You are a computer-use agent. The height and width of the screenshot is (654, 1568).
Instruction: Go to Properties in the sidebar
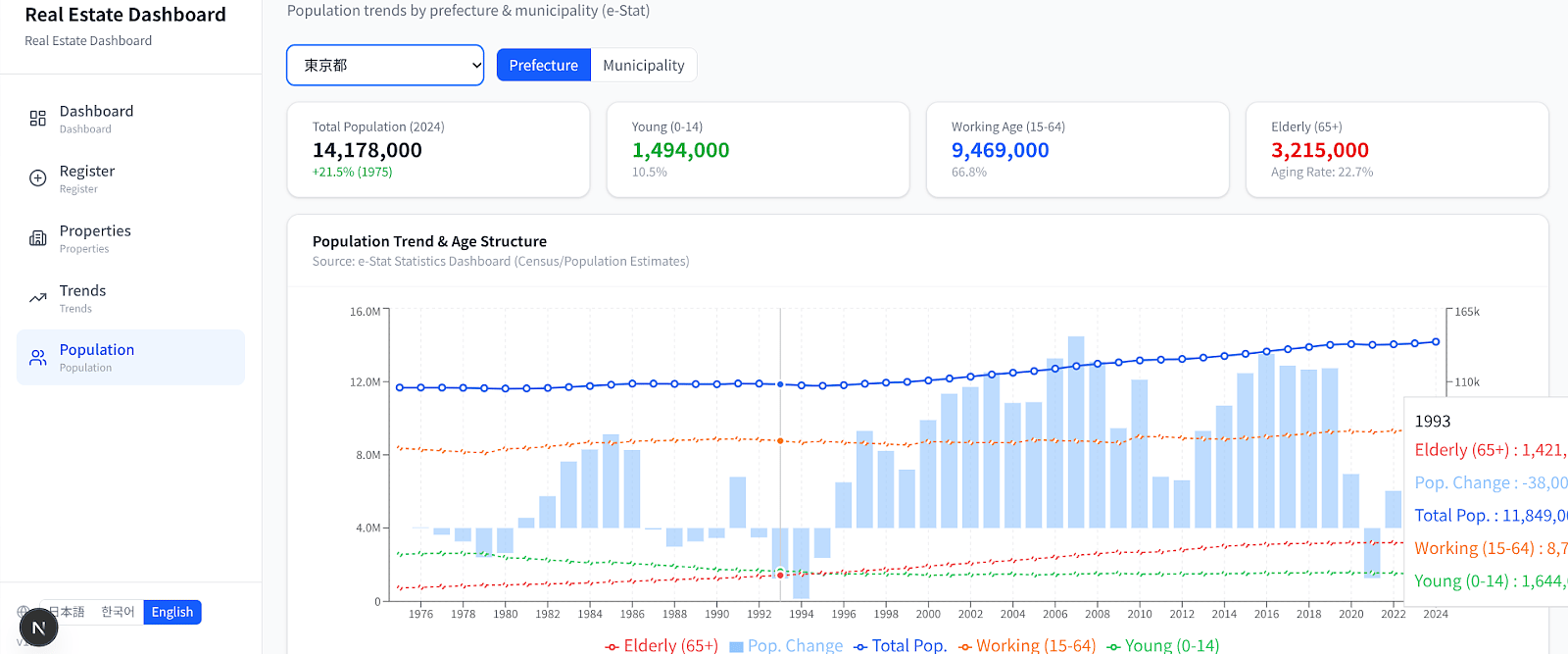(x=95, y=231)
